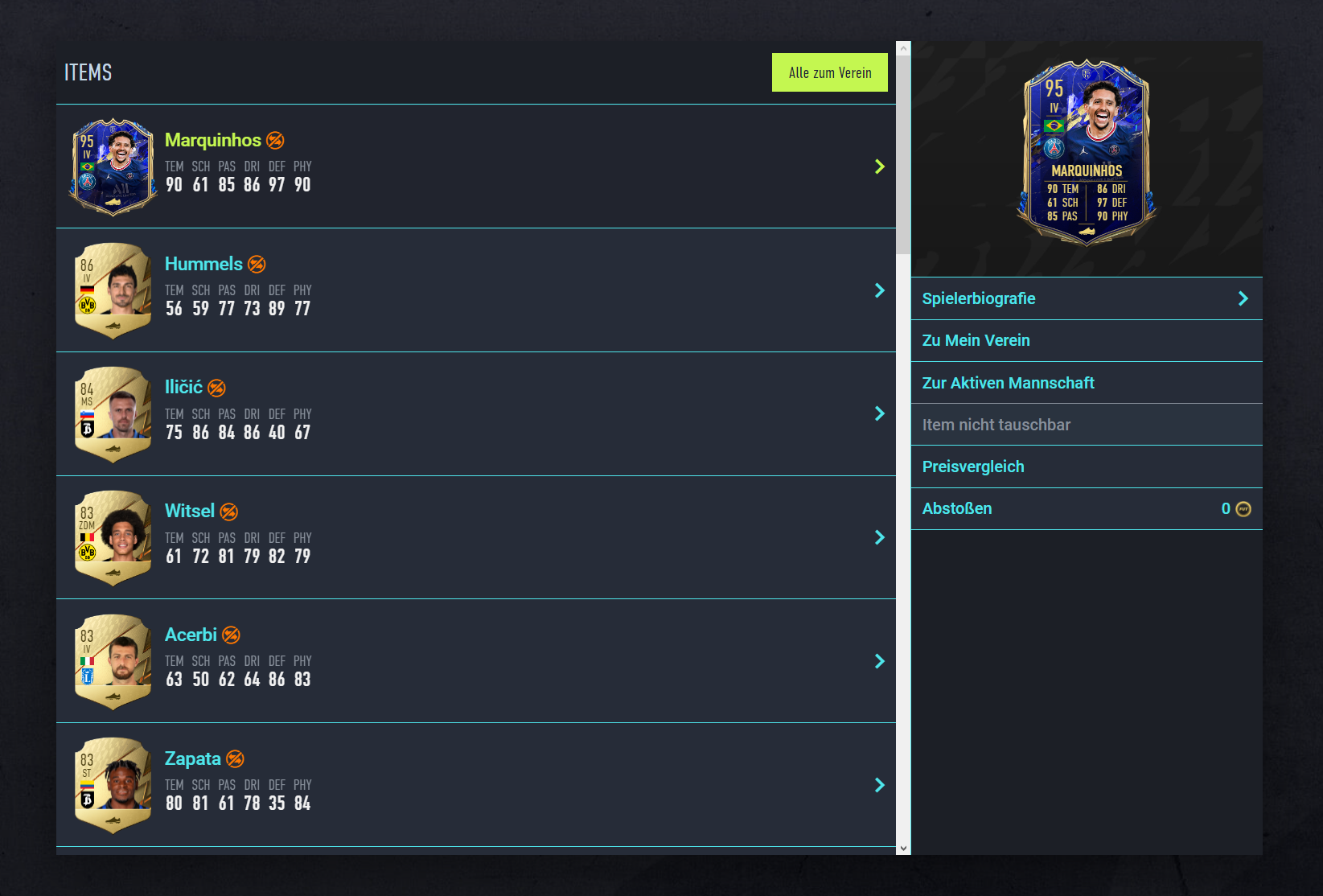This screenshot has height=896, width=1323.
Task: Click the untradeable icon beside Acerbi
Action: pyautogui.click(x=231, y=635)
